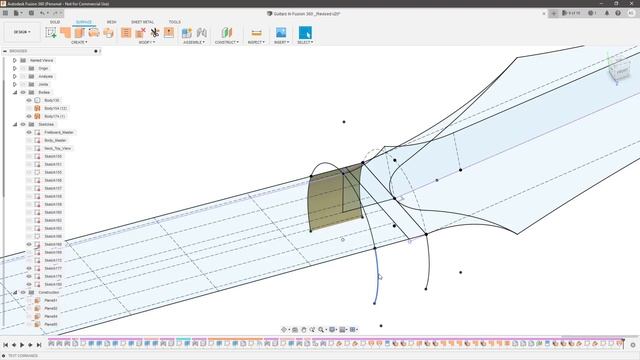This screenshot has height=360, width=640.
Task: Hide Body130 using its eye icon
Action: tap(29, 100)
